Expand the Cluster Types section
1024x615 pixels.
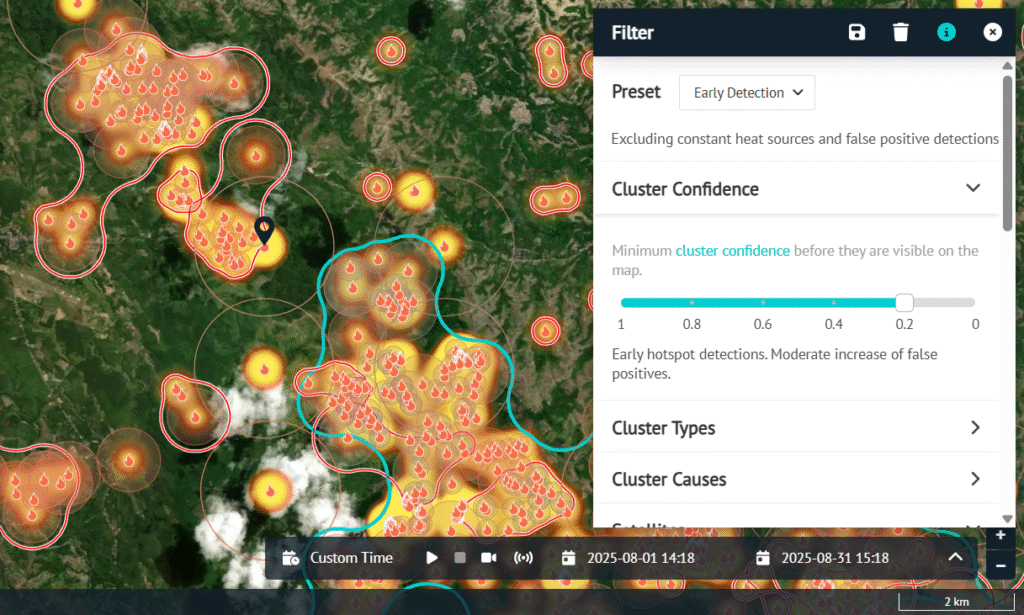click(x=974, y=428)
